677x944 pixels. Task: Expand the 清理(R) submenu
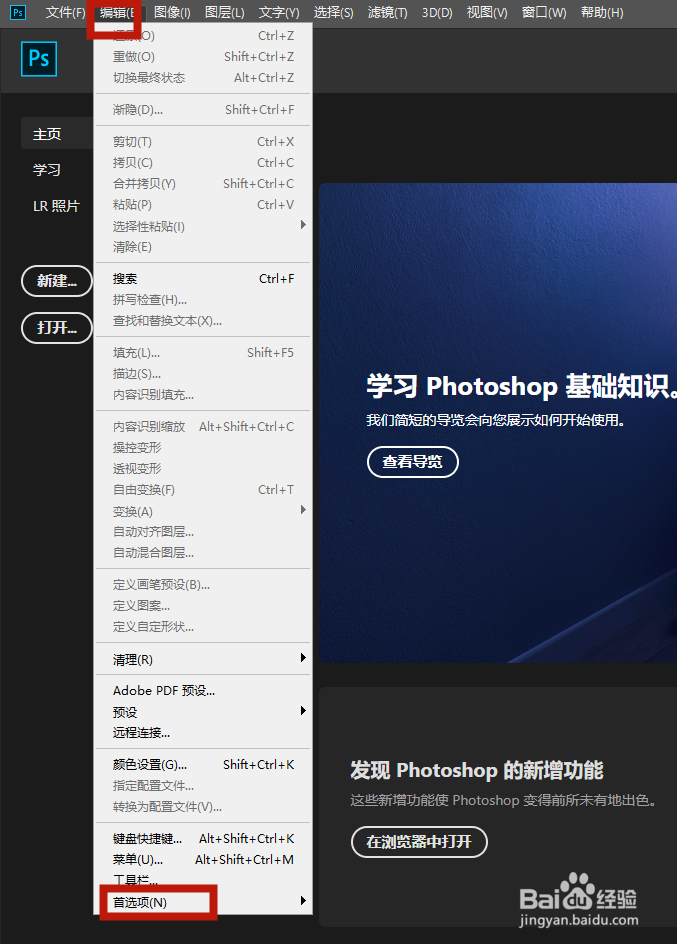(x=203, y=659)
